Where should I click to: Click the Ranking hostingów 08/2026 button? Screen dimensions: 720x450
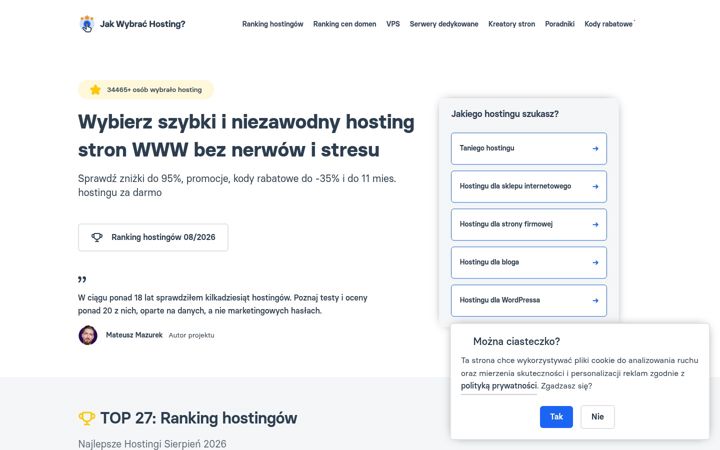pyautogui.click(x=153, y=237)
